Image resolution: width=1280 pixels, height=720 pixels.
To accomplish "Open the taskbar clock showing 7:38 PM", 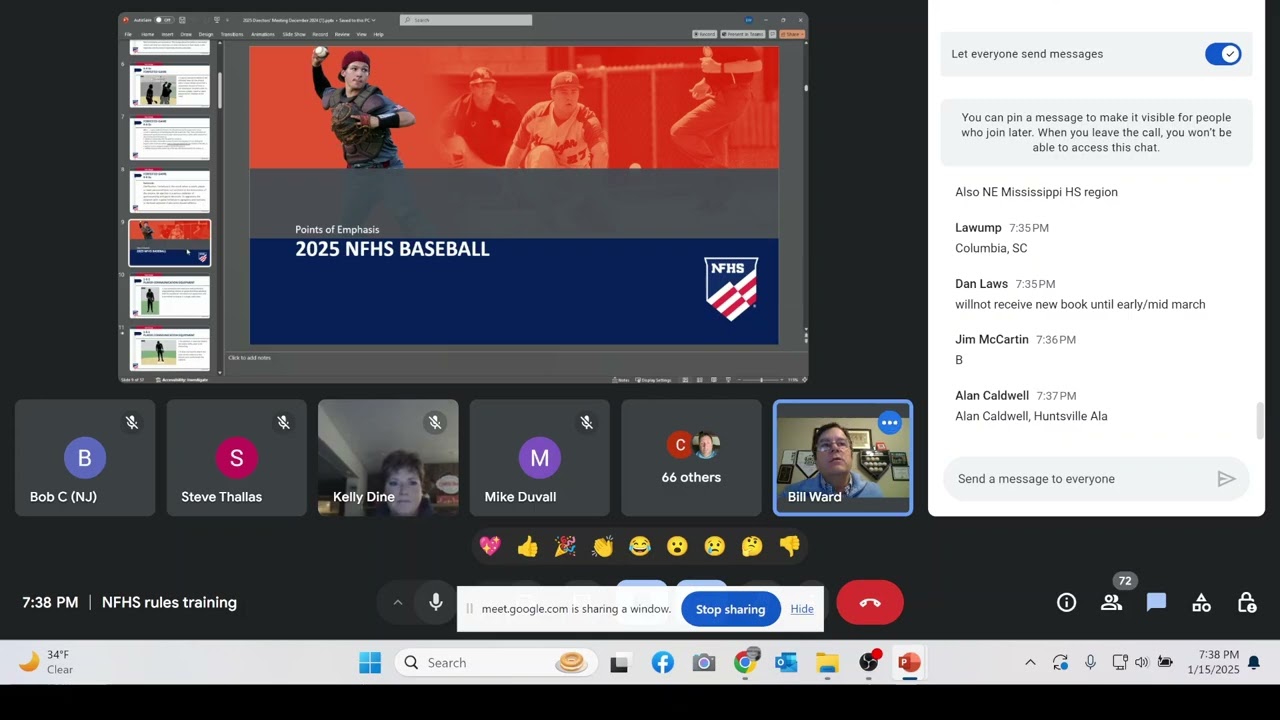I will [1213, 663].
